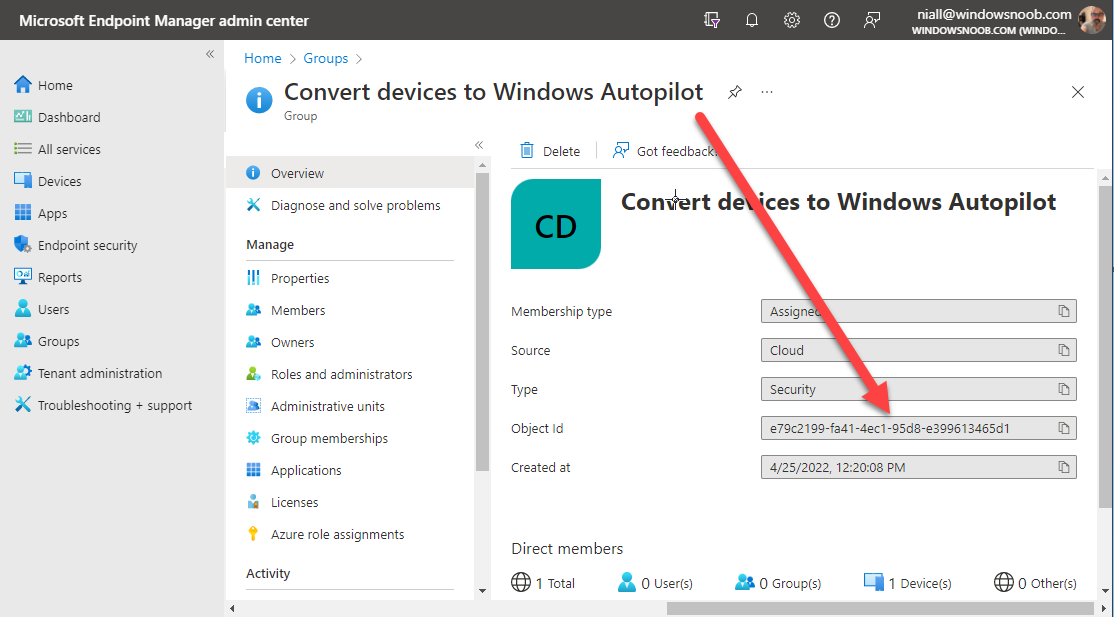Click the blade info icon by title
This screenshot has height=617, width=1114.
click(259, 100)
